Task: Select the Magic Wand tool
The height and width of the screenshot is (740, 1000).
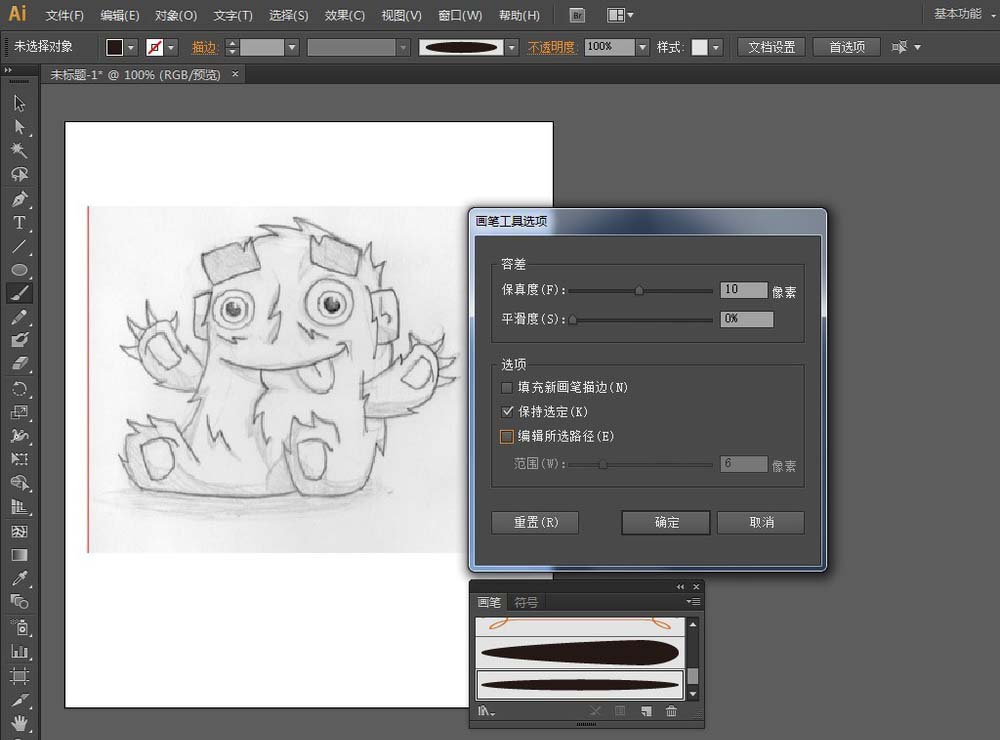Action: [x=19, y=151]
